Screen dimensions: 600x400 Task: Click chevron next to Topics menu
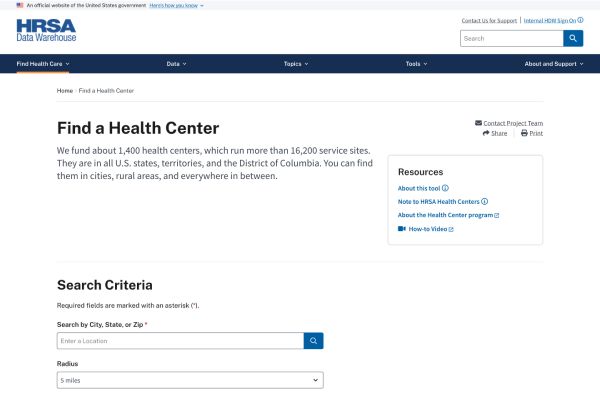click(x=306, y=64)
